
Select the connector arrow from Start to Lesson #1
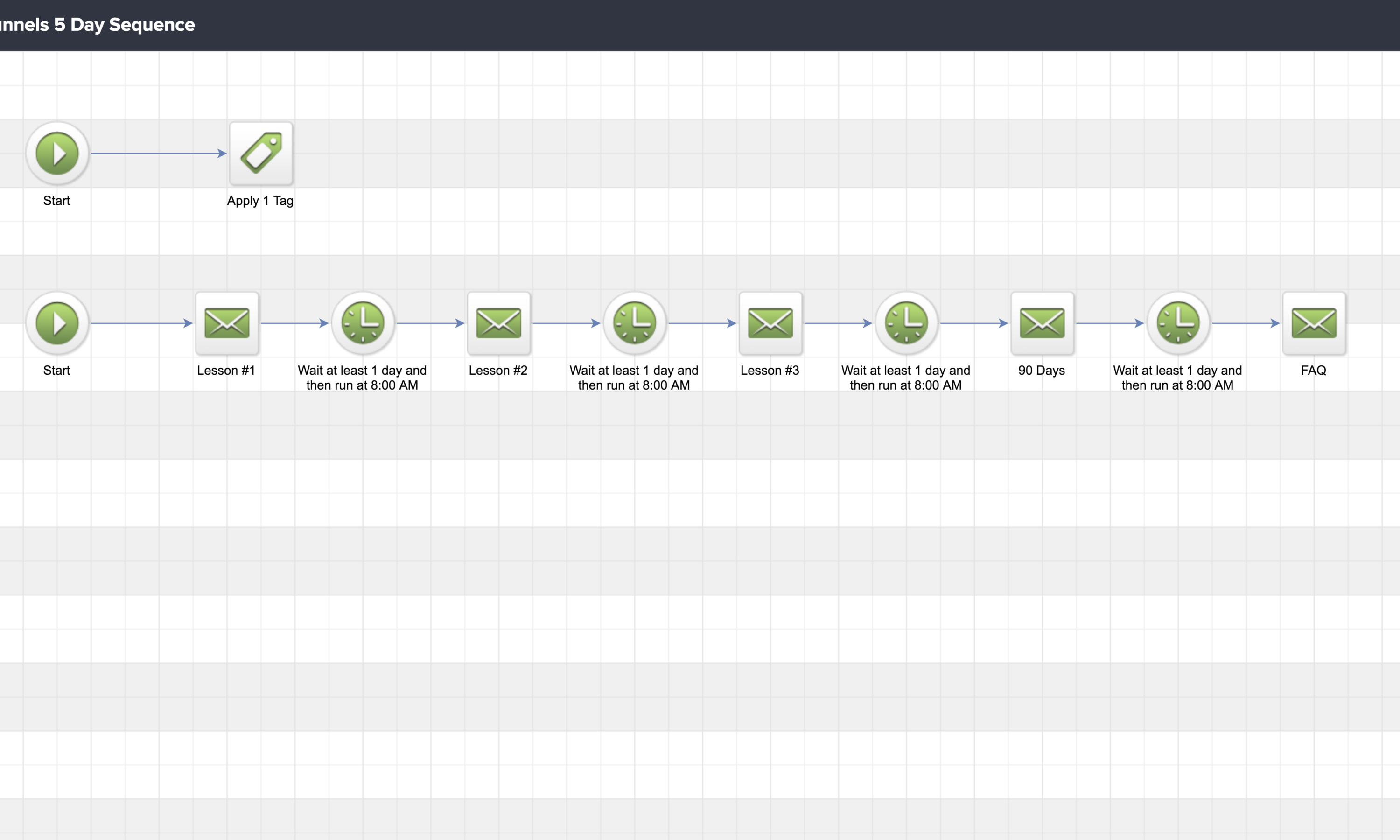pyautogui.click(x=141, y=323)
